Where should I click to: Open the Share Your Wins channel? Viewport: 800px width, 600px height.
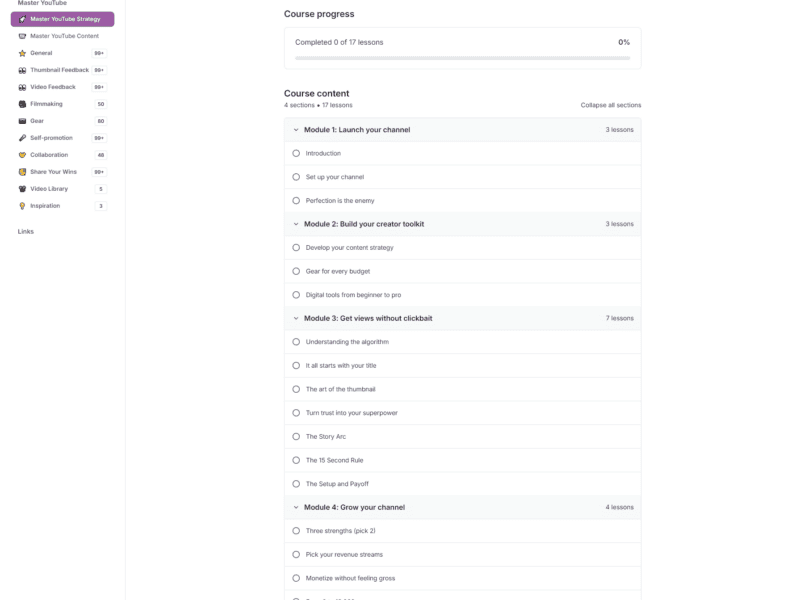coord(60,171)
